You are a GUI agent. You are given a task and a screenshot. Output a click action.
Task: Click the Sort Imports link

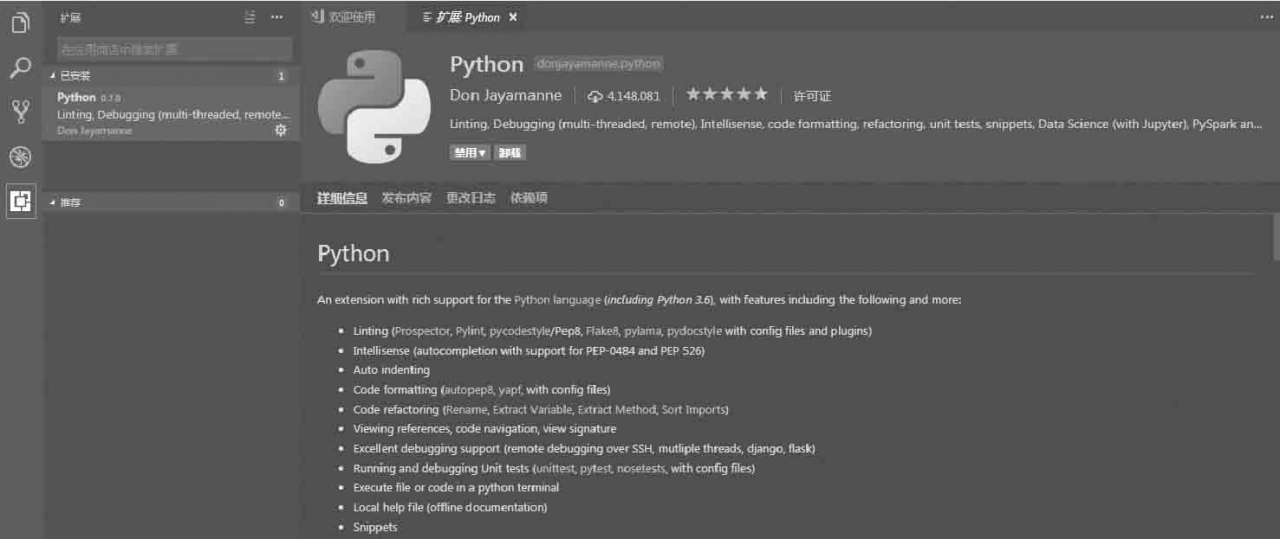(694, 410)
